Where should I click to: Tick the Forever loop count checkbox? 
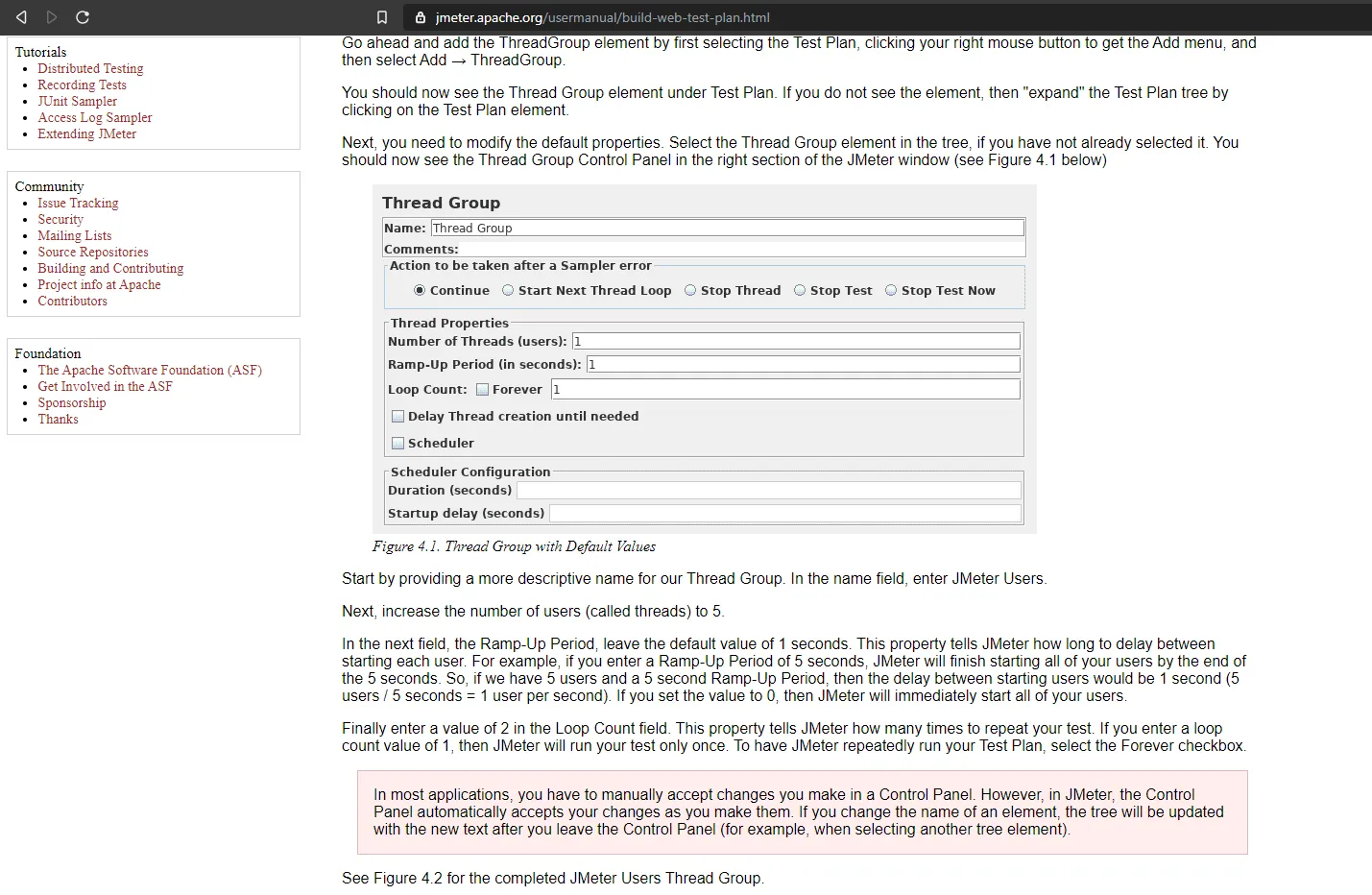click(482, 389)
